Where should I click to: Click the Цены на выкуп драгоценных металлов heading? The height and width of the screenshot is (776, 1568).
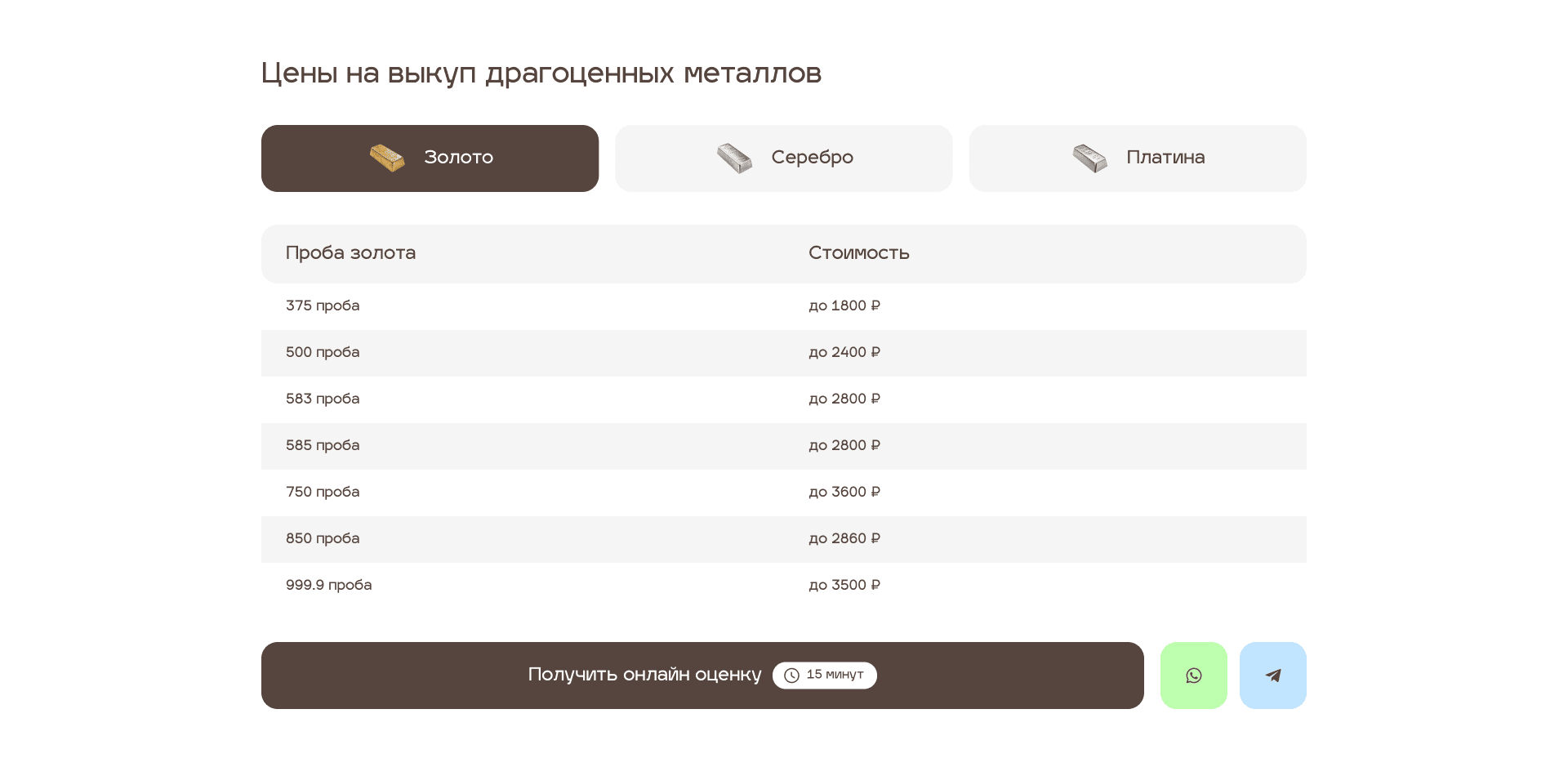(x=541, y=74)
